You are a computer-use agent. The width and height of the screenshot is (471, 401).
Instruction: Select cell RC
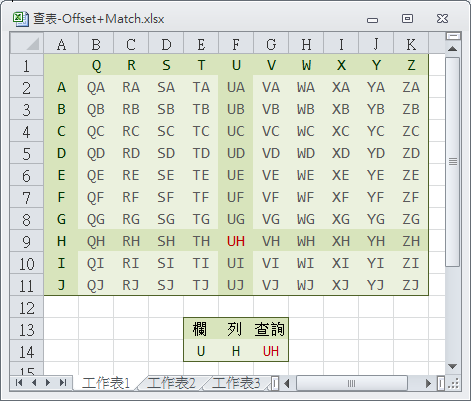(131, 131)
